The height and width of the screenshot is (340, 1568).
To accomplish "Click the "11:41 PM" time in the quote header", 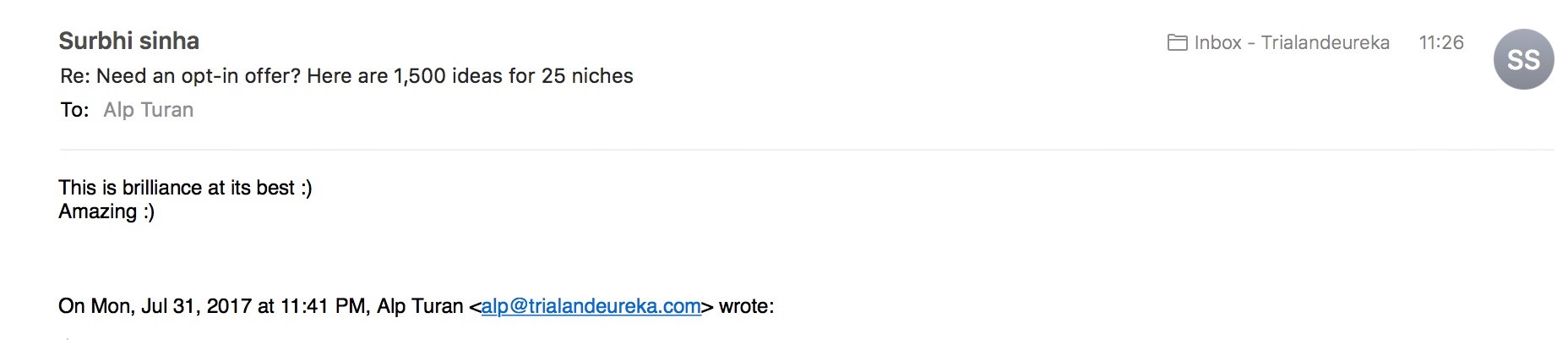I will click(x=324, y=306).
